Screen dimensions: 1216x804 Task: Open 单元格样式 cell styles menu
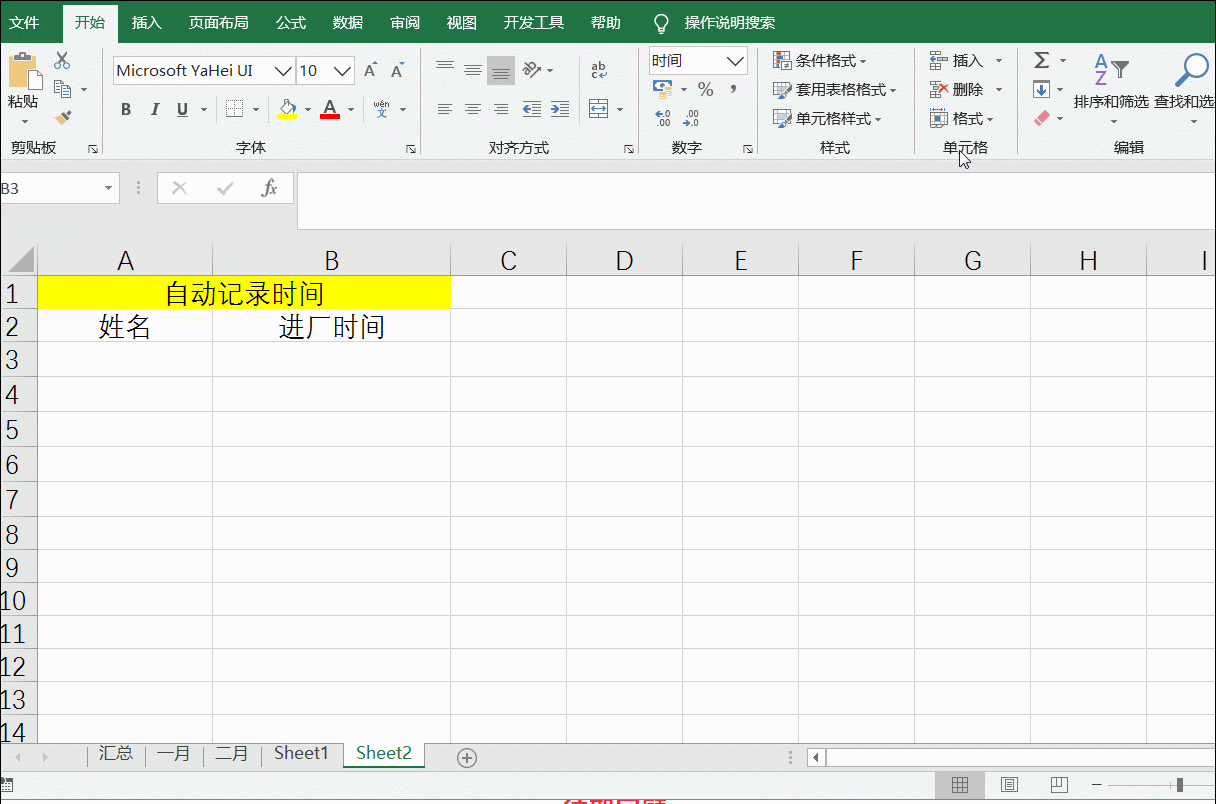(827, 119)
